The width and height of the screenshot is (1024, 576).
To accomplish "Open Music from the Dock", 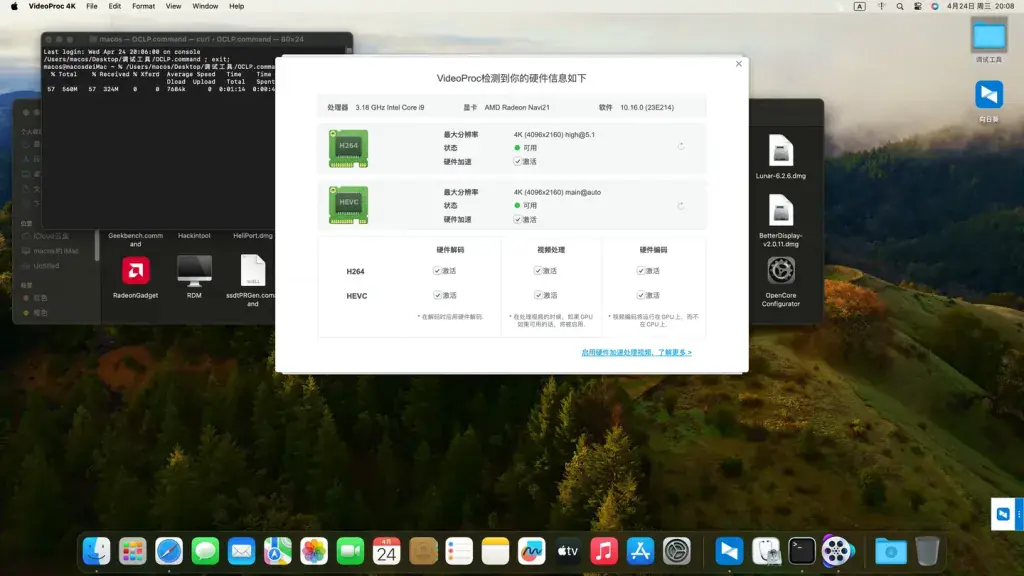I will (604, 551).
